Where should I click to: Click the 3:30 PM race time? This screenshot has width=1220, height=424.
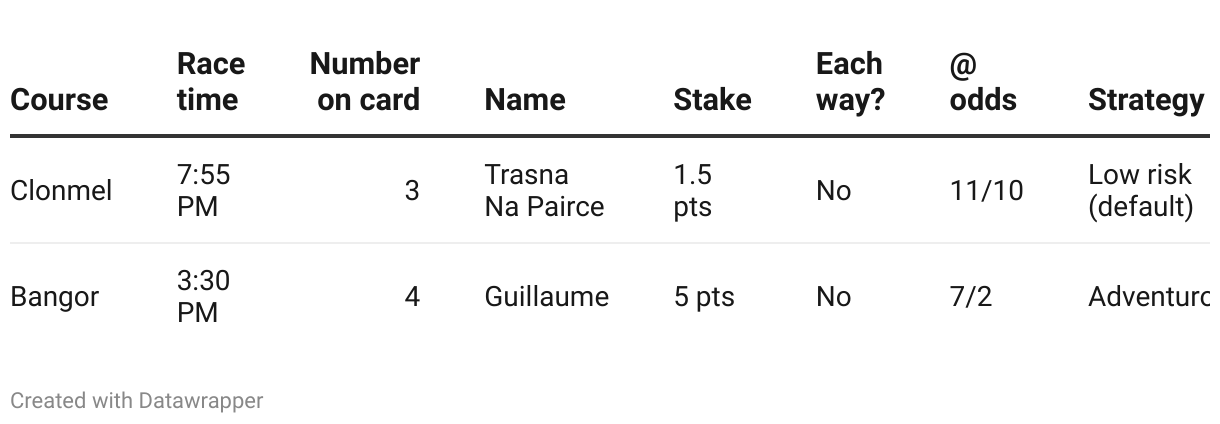coord(203,297)
